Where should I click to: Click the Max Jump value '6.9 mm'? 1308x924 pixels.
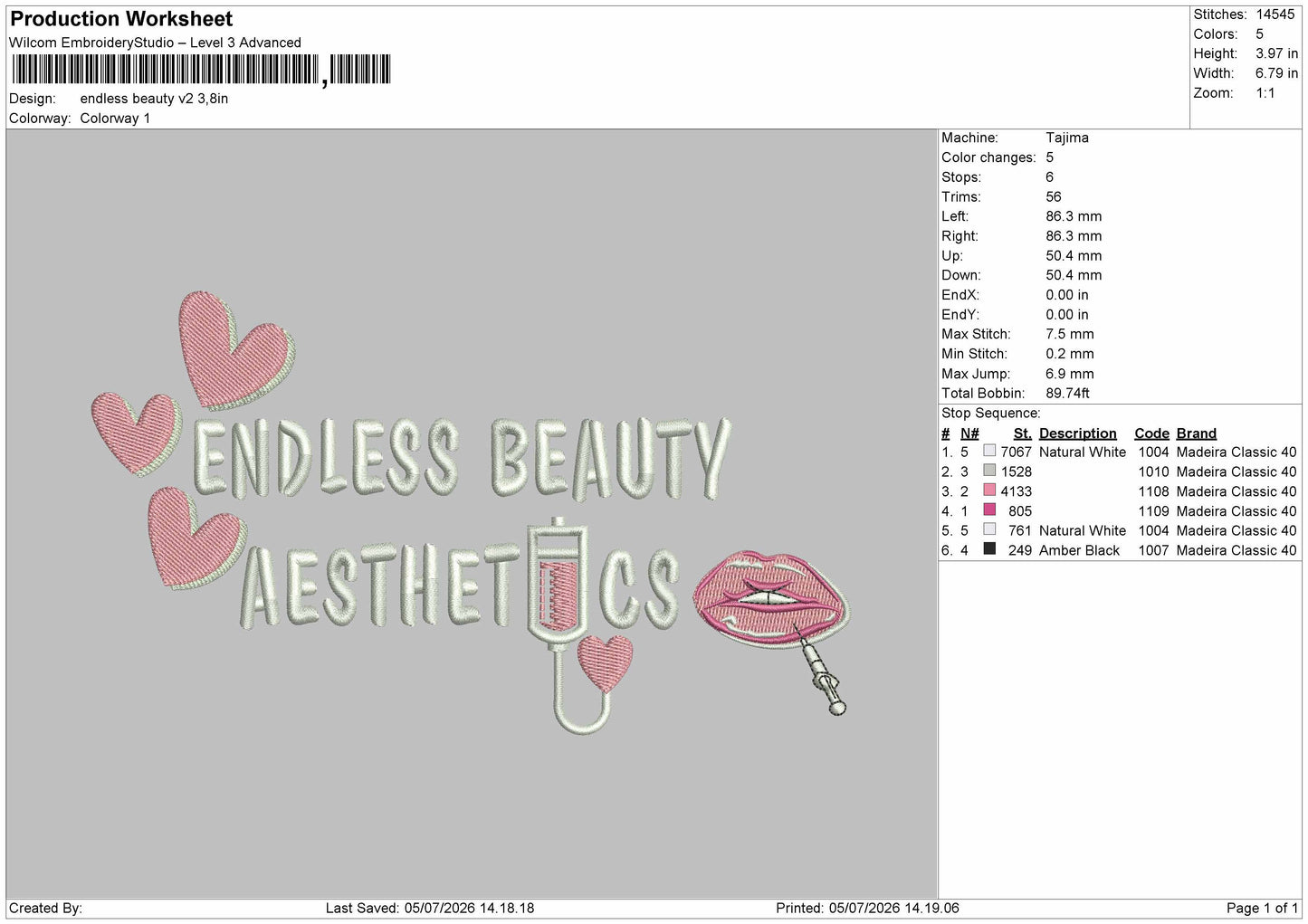pyautogui.click(x=1070, y=374)
